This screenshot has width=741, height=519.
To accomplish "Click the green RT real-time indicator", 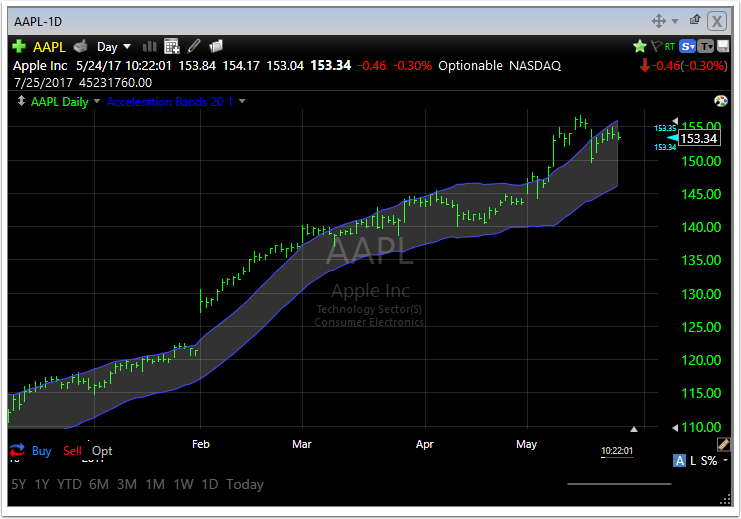I will tap(669, 46).
